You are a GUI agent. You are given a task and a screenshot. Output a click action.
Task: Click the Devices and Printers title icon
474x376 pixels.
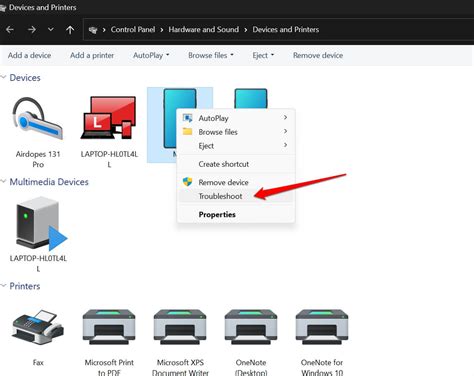click(x=3, y=8)
